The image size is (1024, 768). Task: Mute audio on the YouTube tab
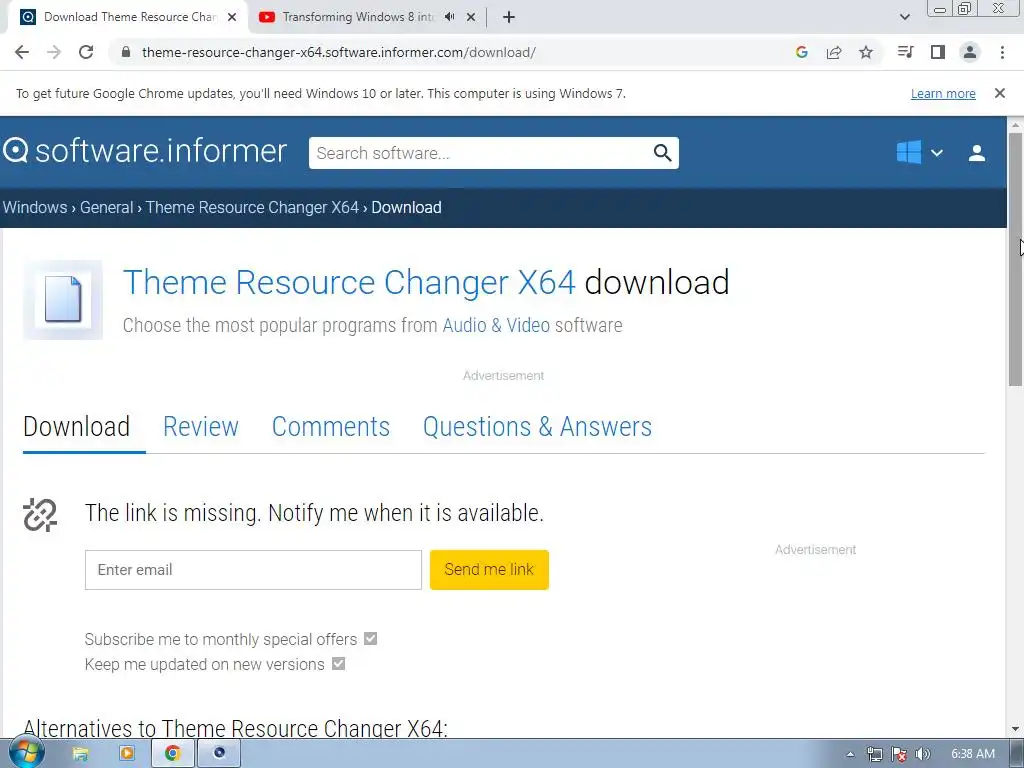[449, 17]
